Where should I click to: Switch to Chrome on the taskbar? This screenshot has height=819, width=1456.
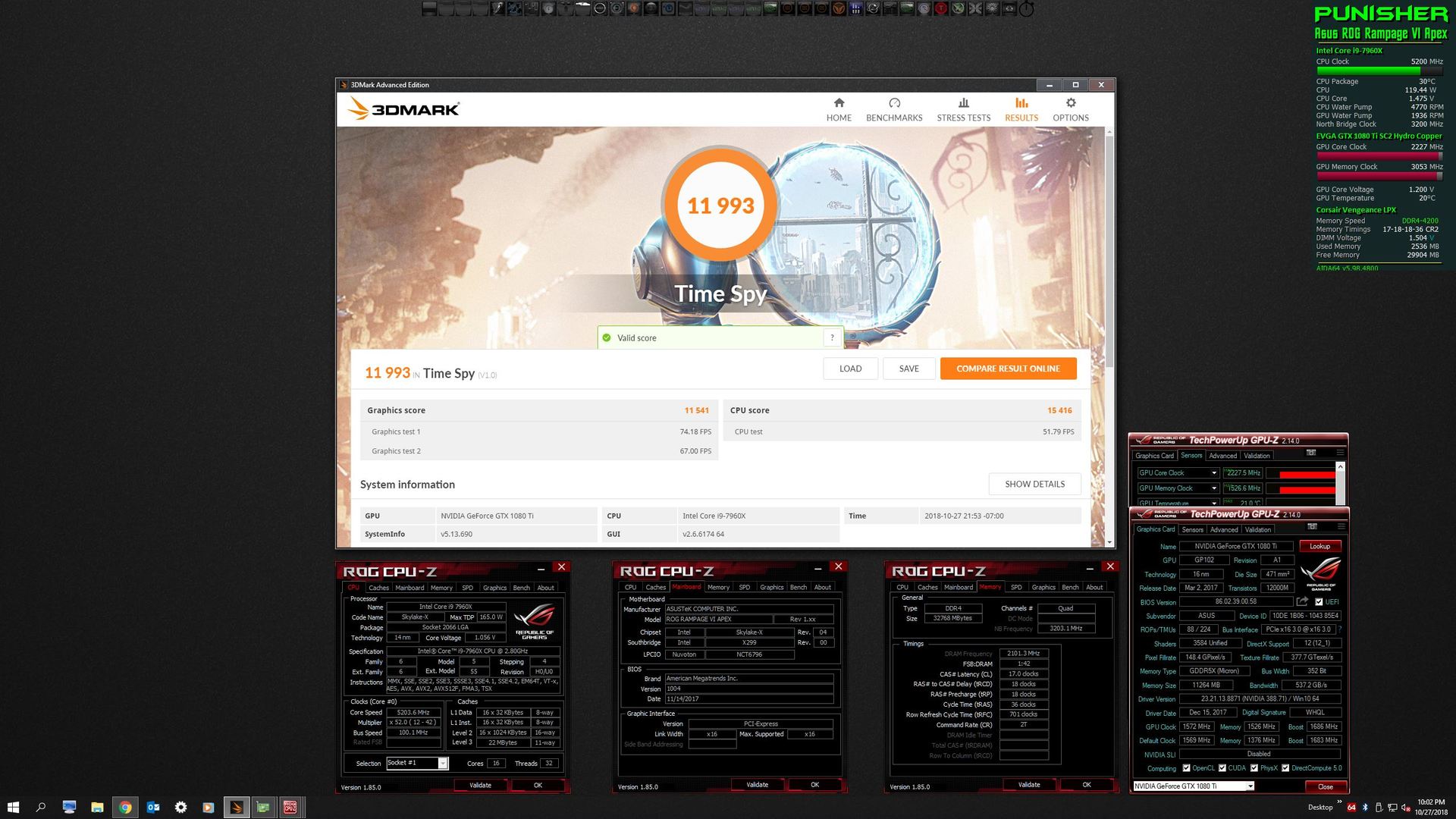[125, 808]
